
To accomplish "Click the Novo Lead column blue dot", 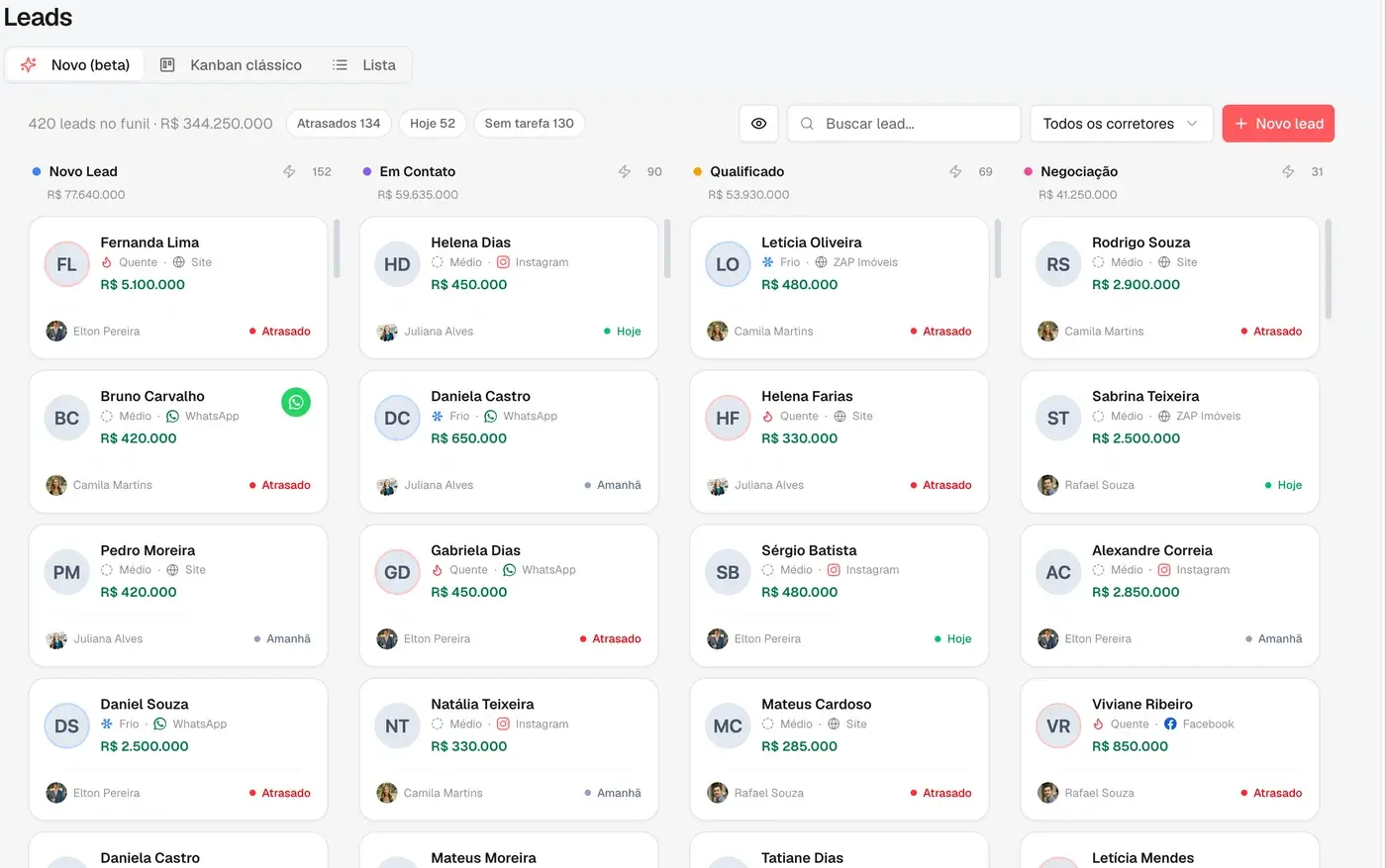I will point(37,171).
